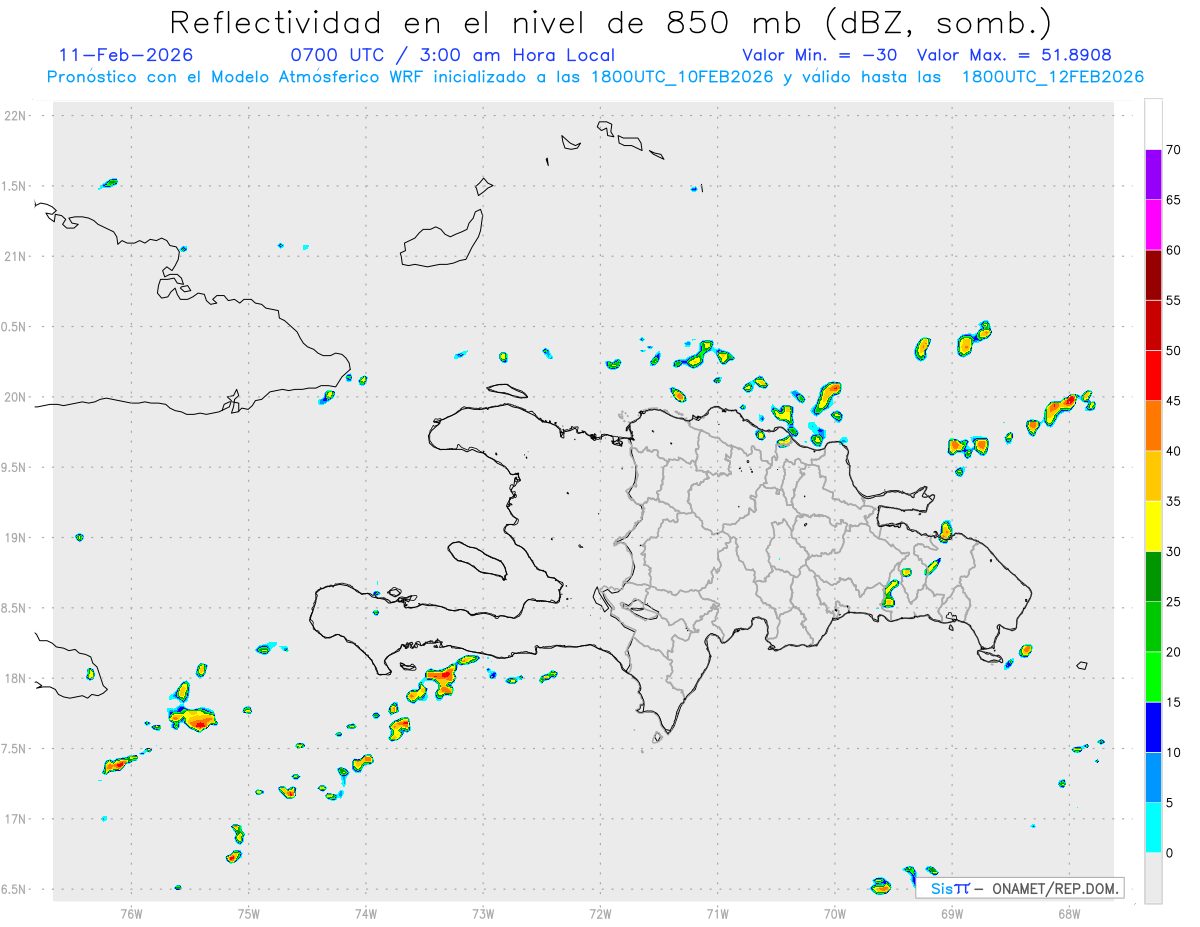
Task: Select latitude label '20N'
Action: click(x=17, y=397)
